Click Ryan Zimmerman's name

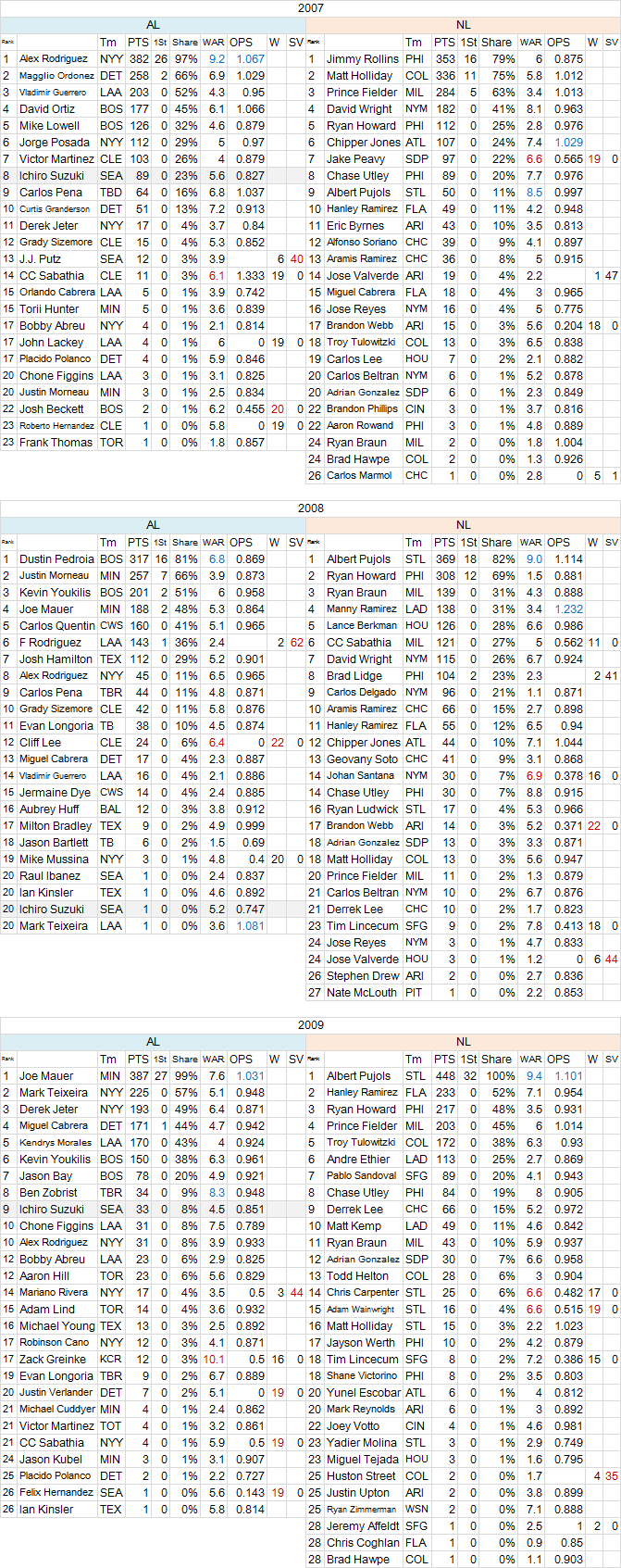click(x=362, y=1510)
